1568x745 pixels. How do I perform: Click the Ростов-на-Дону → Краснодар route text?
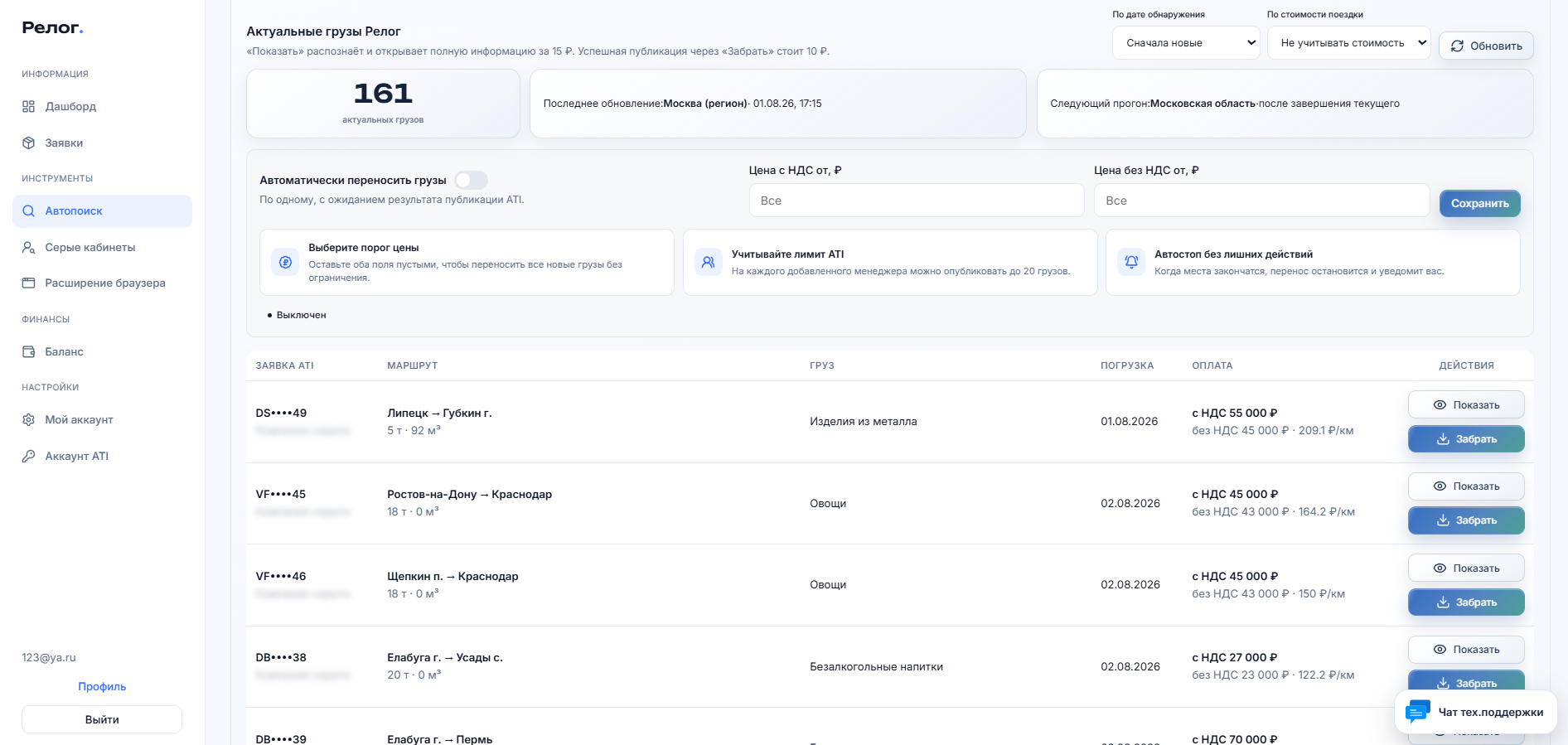pos(469,495)
